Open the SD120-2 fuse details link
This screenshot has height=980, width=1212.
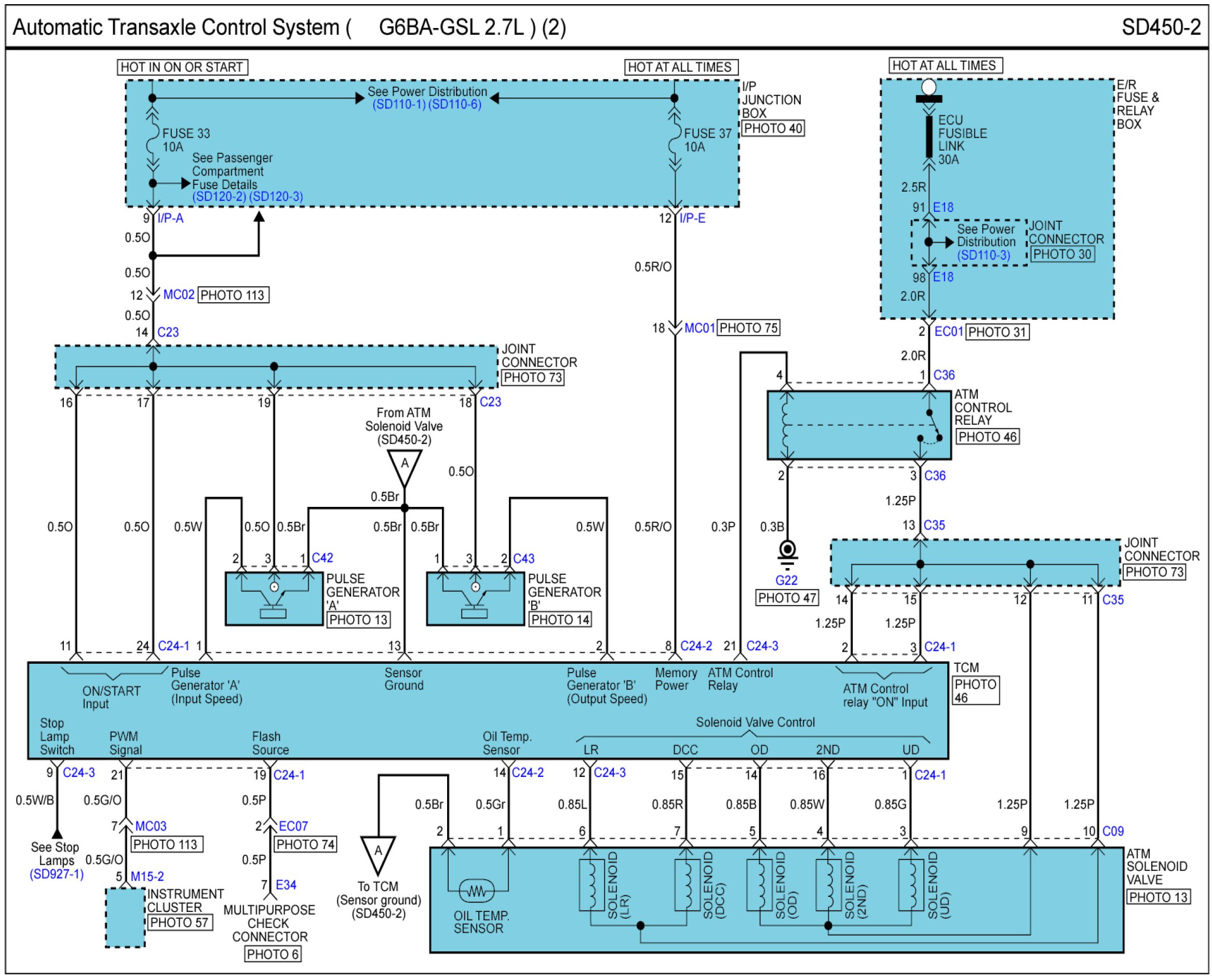(219, 196)
